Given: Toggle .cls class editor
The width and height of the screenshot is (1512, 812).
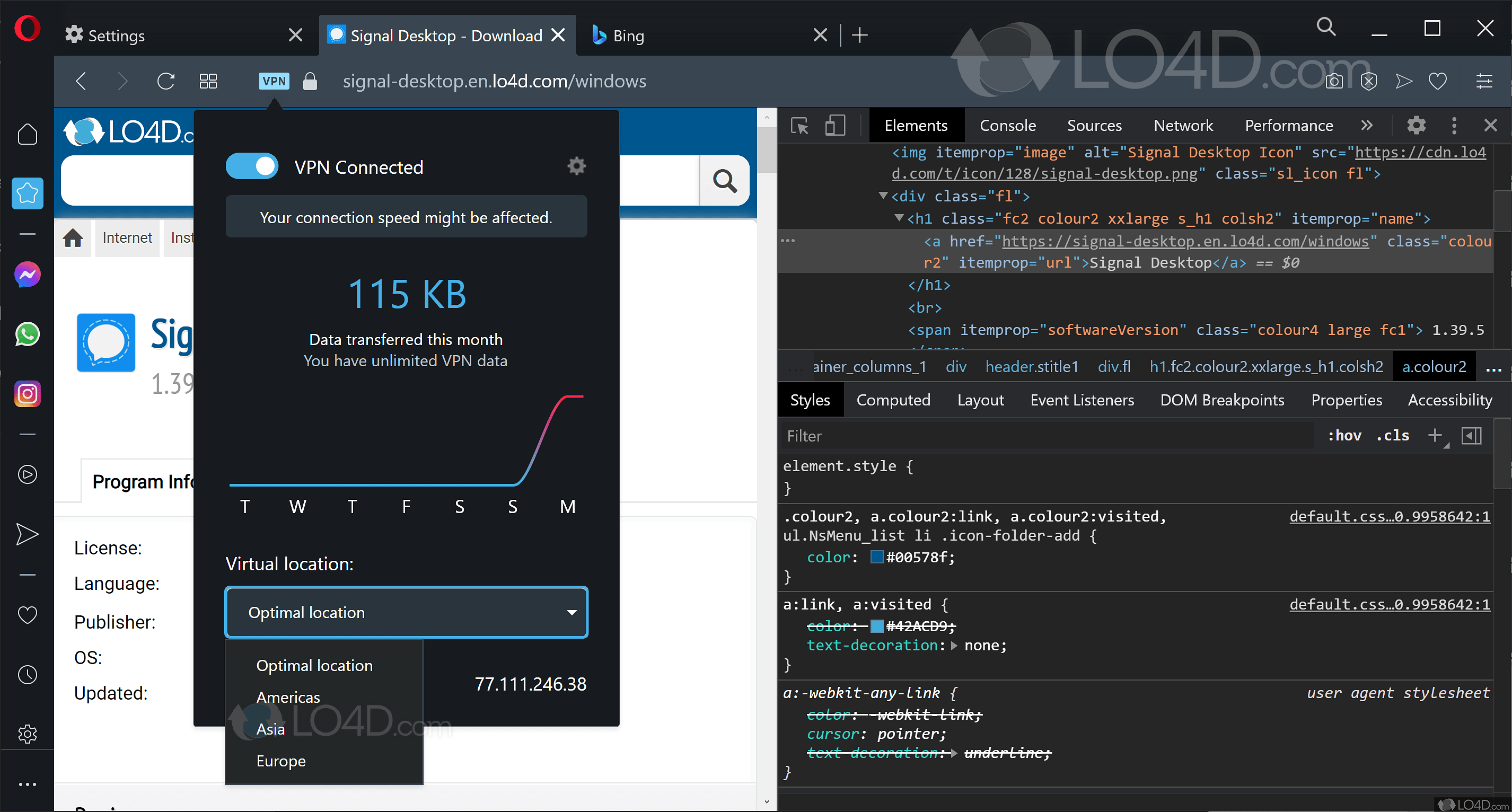Looking at the screenshot, I should click(x=1392, y=435).
